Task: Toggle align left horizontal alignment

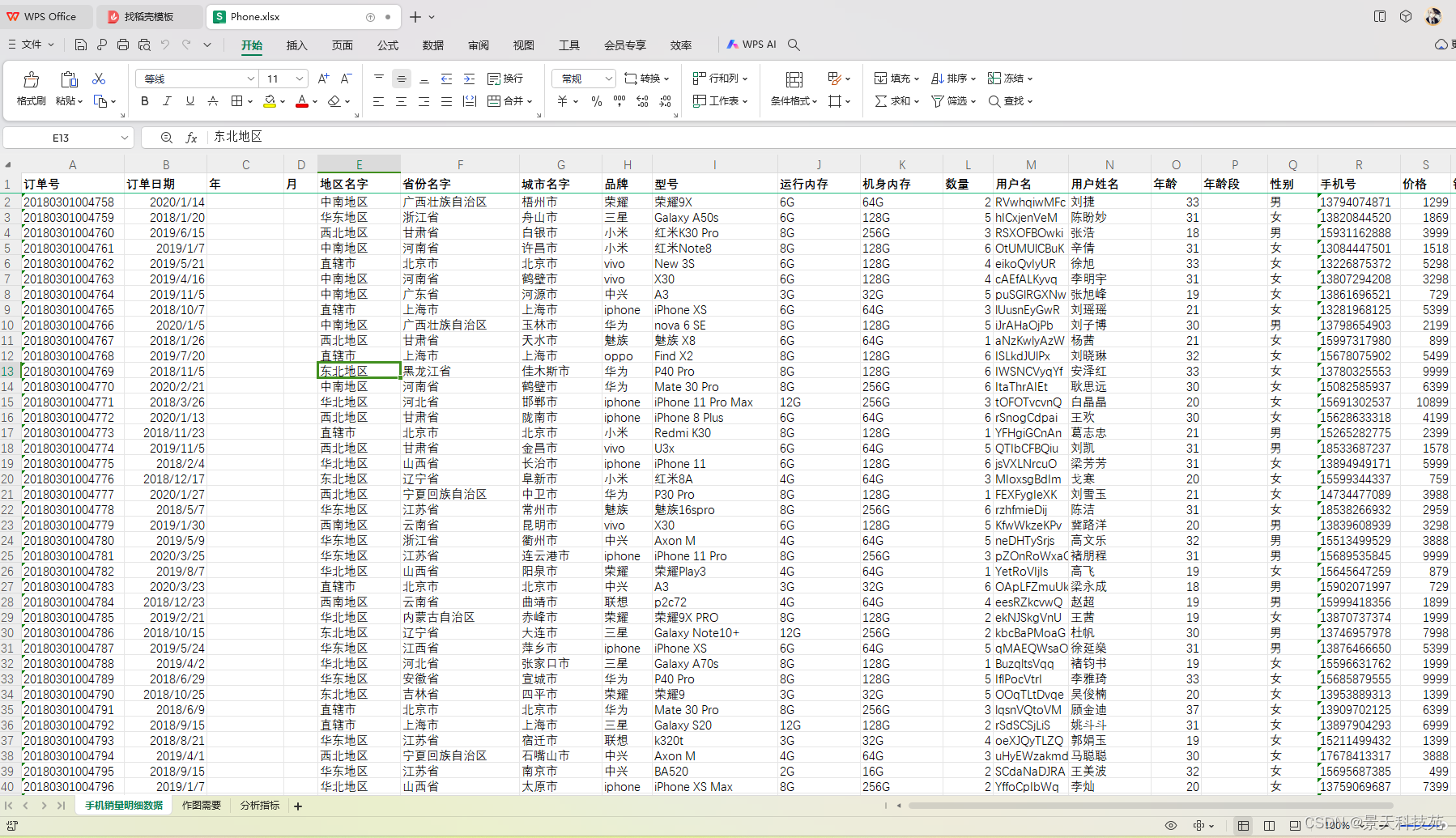Action: [x=378, y=101]
